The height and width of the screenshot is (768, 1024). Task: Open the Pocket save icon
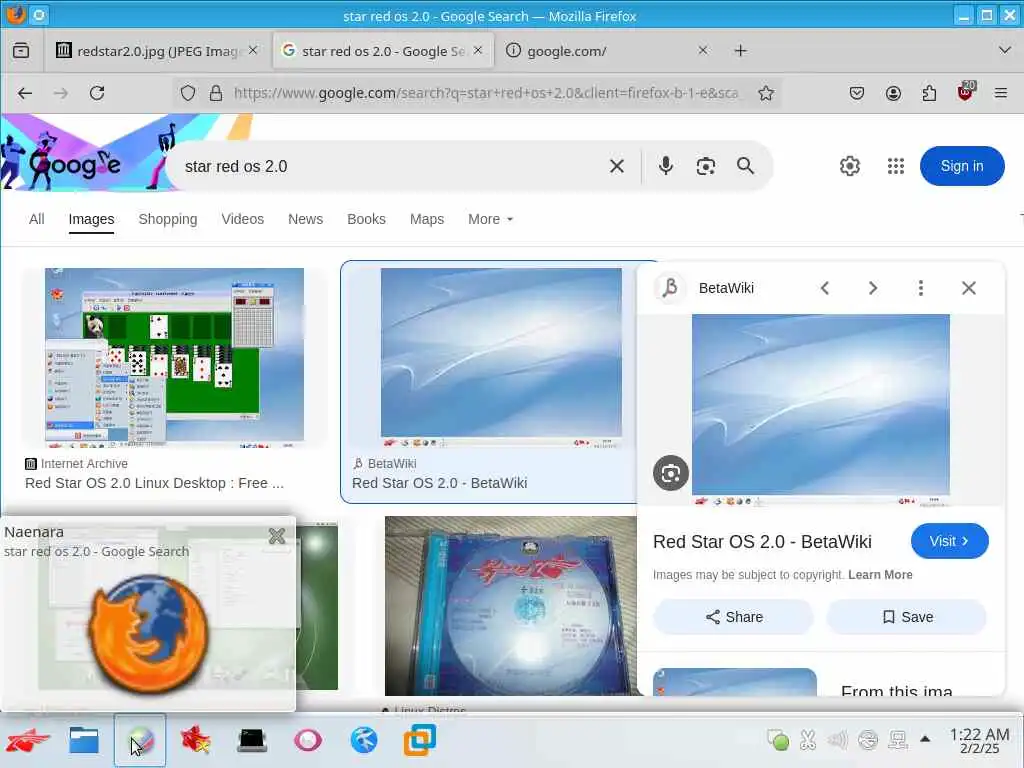point(857,93)
